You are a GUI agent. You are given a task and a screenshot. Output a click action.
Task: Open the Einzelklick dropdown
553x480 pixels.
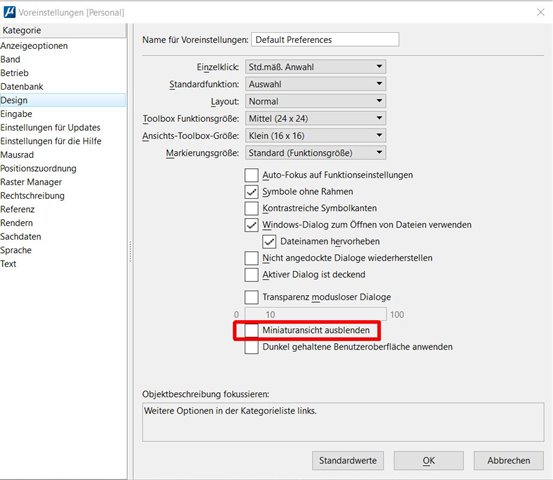(x=315, y=67)
